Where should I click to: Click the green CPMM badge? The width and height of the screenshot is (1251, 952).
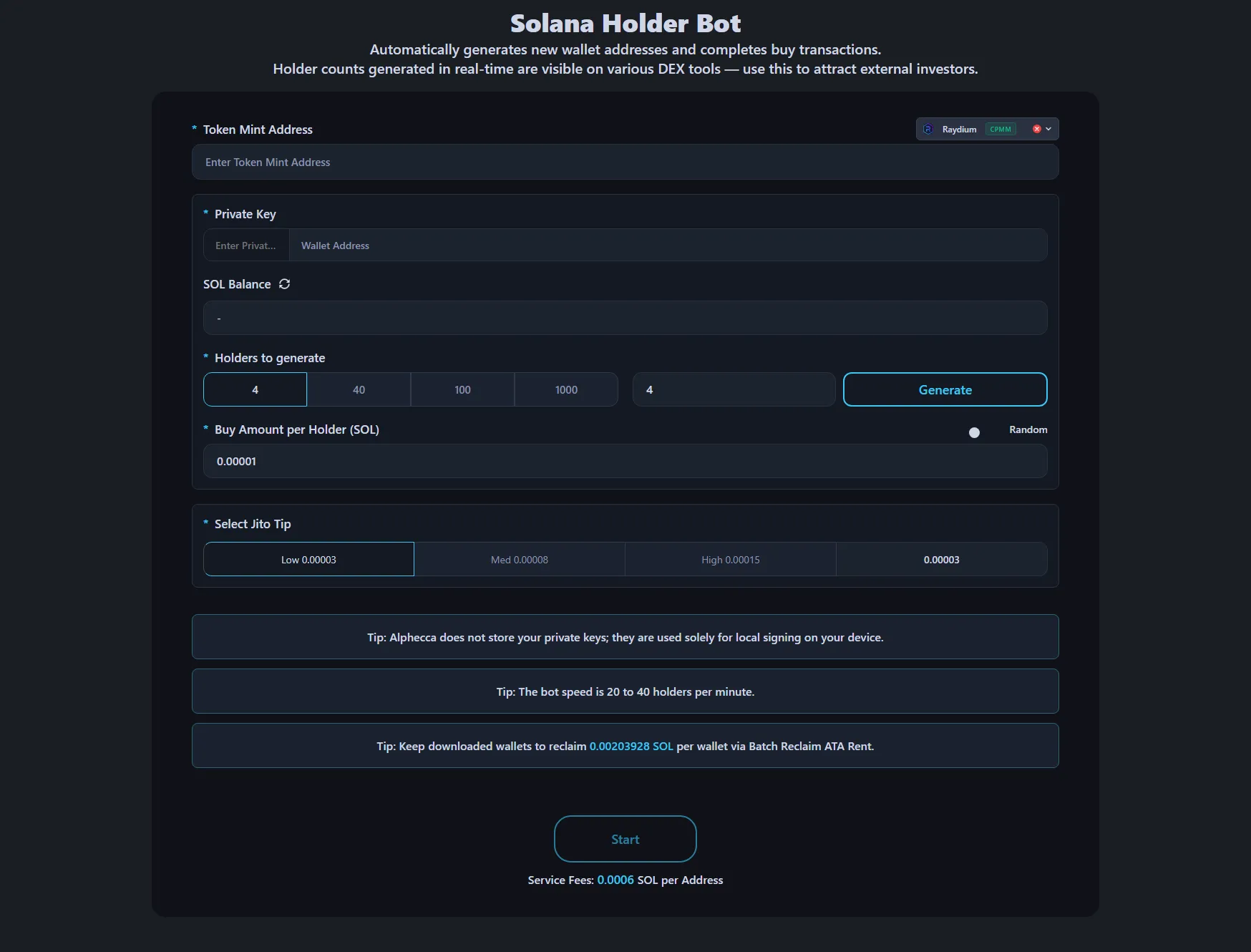(1001, 130)
